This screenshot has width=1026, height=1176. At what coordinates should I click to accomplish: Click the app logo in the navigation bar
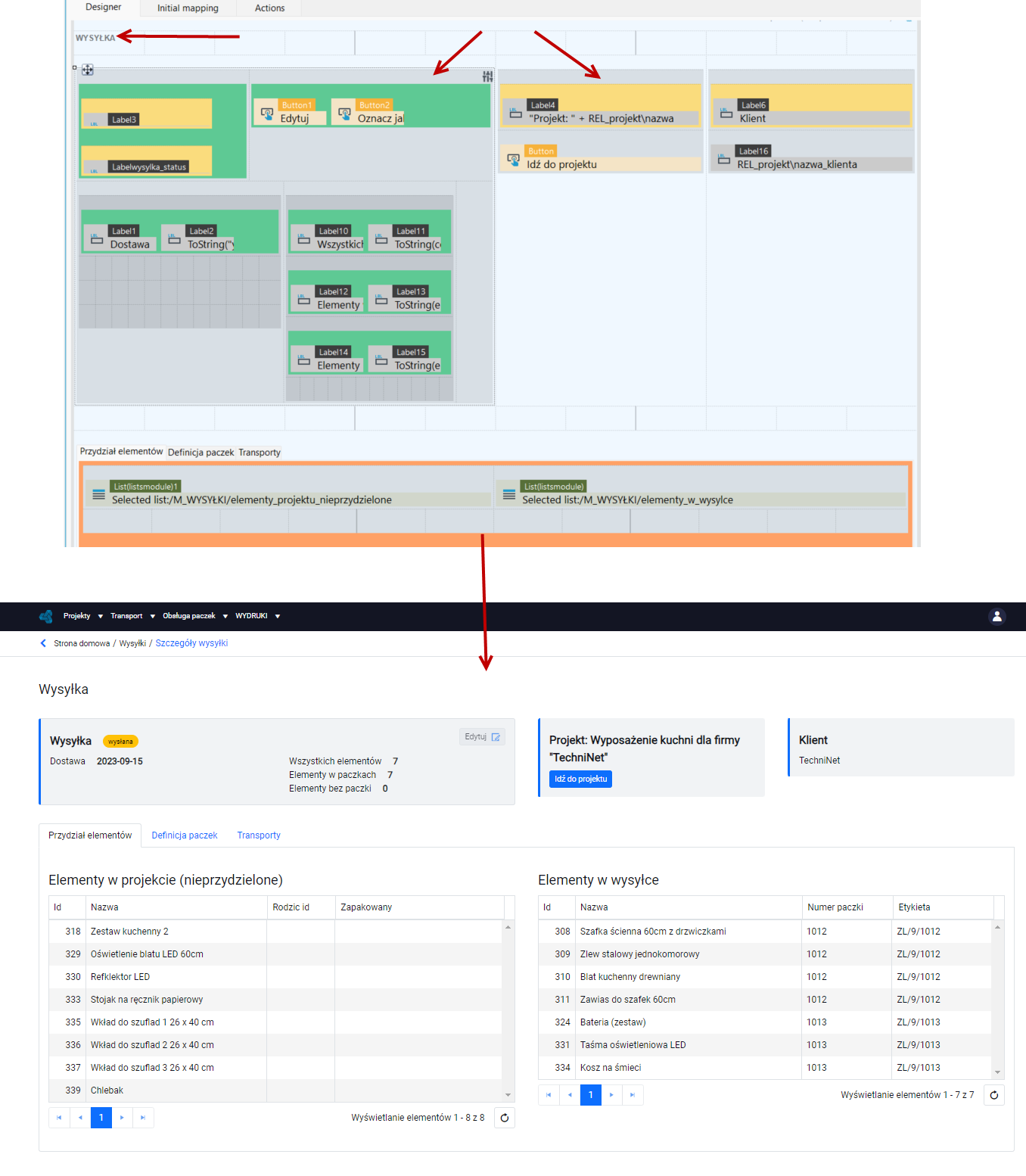46,616
